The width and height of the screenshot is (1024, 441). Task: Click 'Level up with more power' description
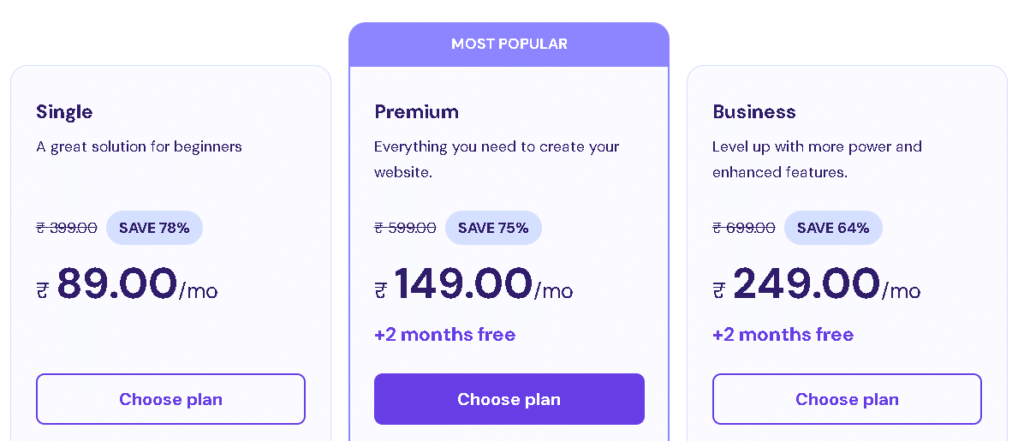pos(817,159)
